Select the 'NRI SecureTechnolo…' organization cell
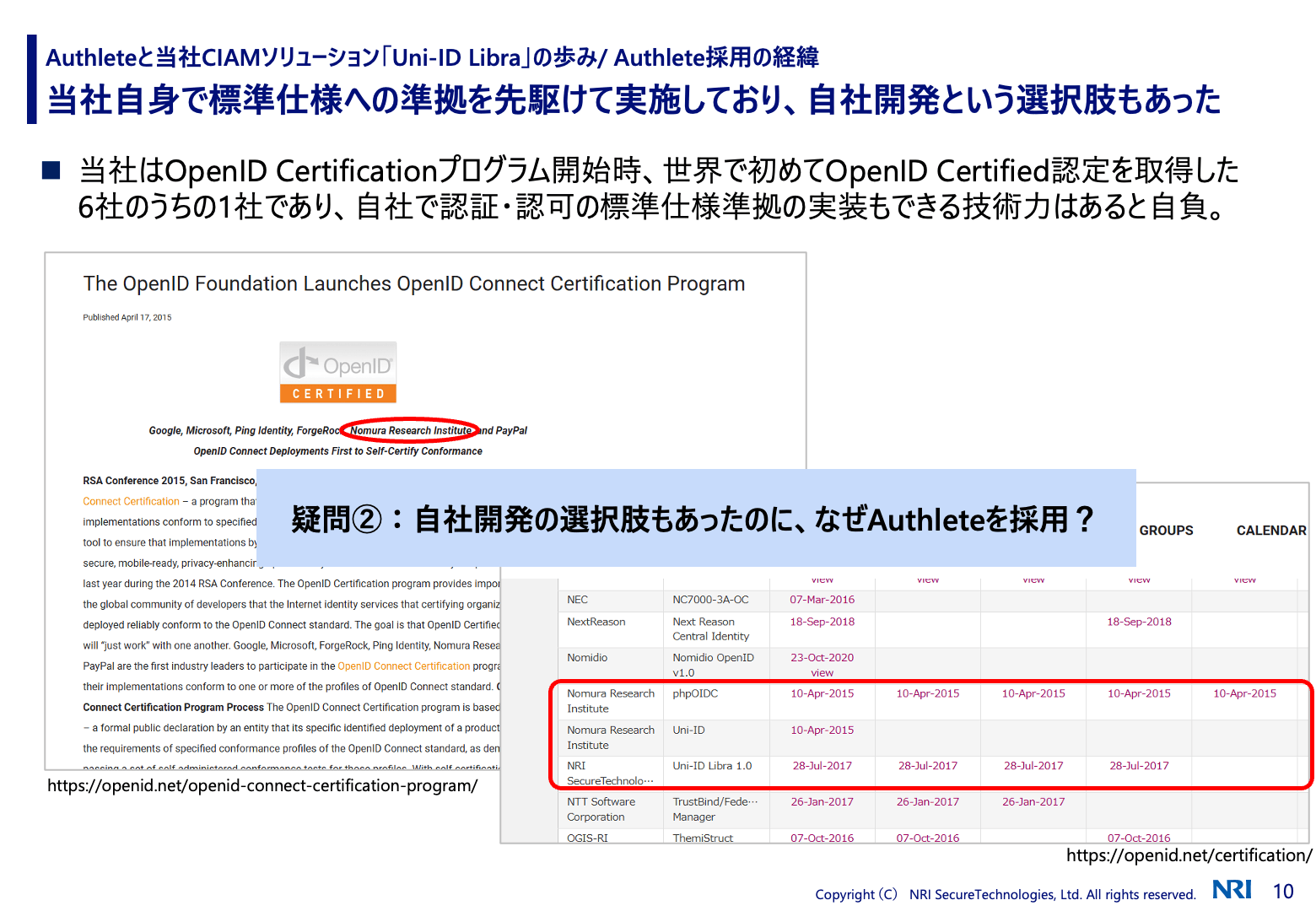 [x=610, y=774]
